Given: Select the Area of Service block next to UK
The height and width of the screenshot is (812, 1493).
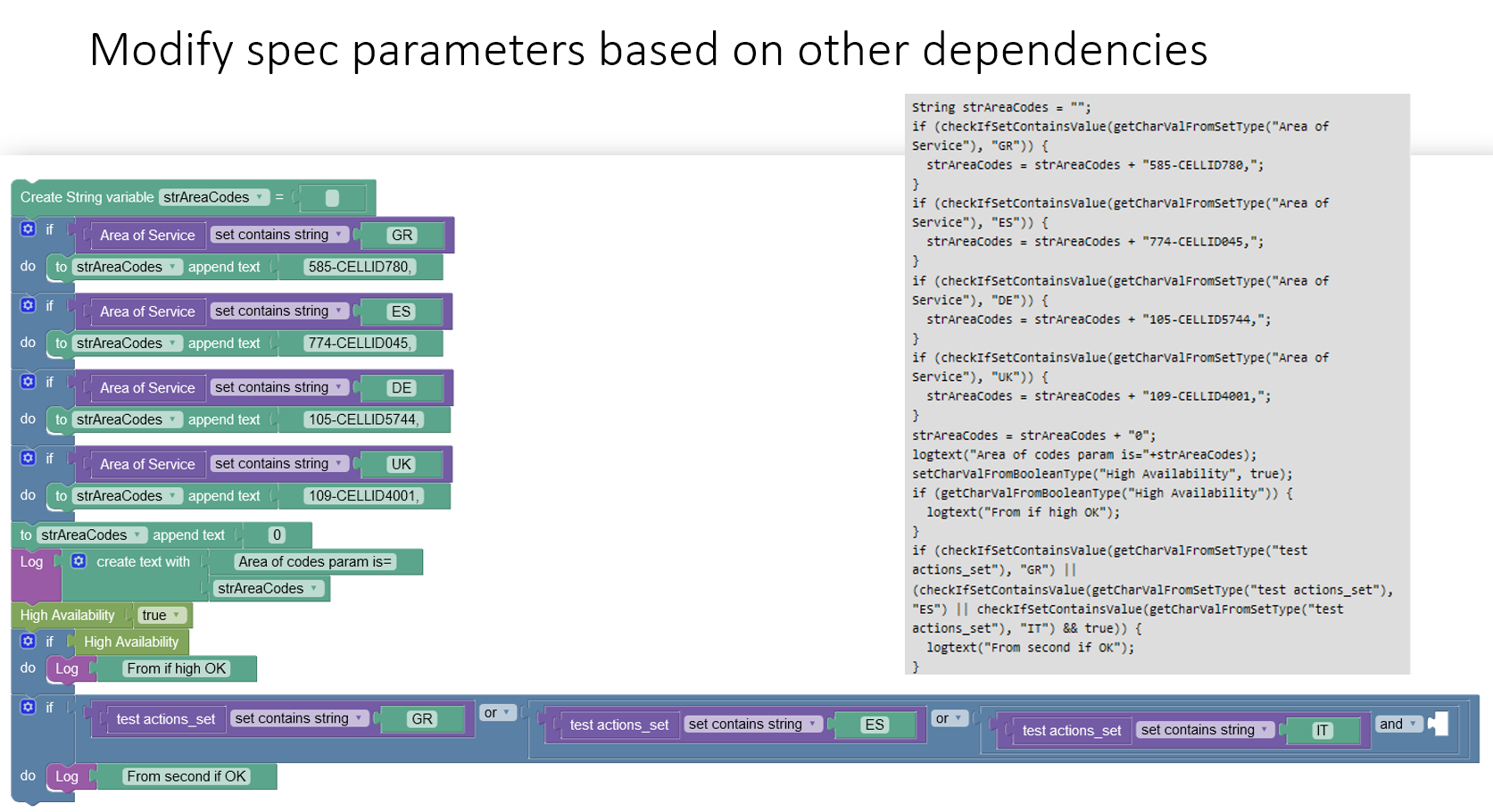Looking at the screenshot, I should [147, 464].
